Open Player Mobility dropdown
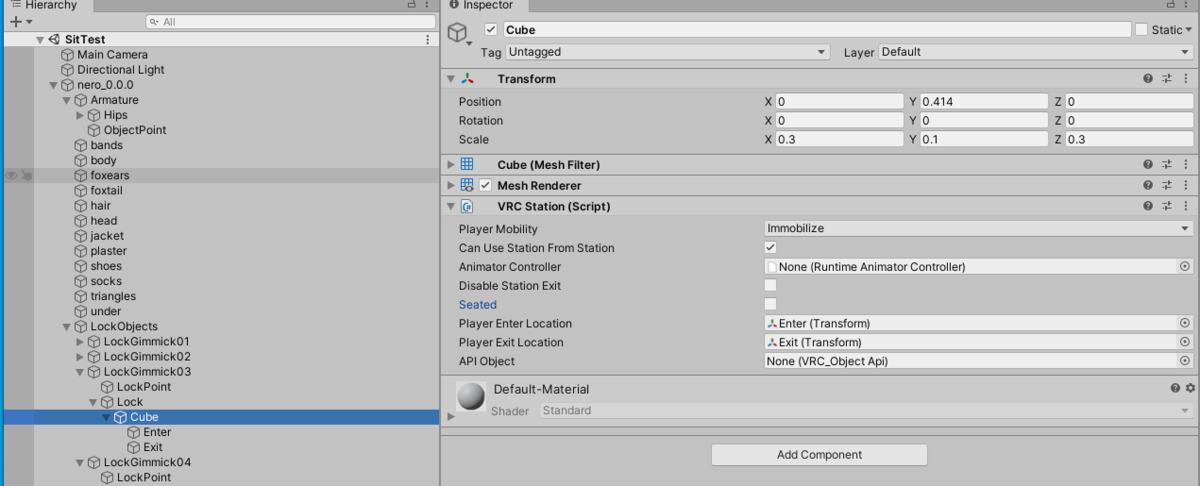 point(978,229)
